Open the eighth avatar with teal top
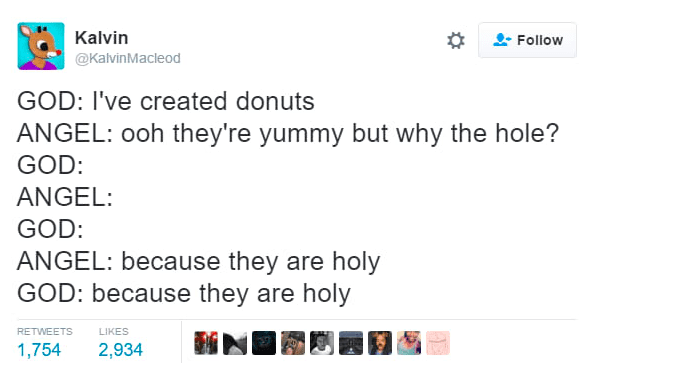This screenshot has width=676, height=372. pos(409,343)
